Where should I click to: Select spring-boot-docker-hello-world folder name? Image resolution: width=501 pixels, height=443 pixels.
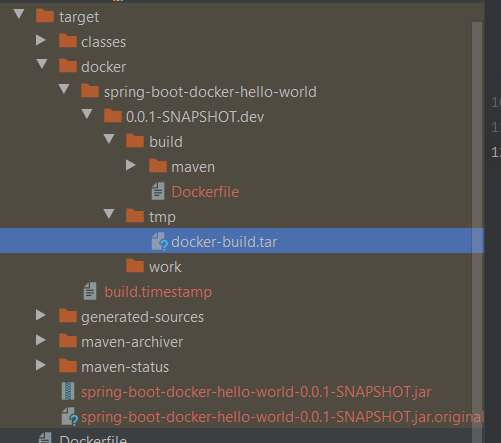pyautogui.click(x=210, y=92)
